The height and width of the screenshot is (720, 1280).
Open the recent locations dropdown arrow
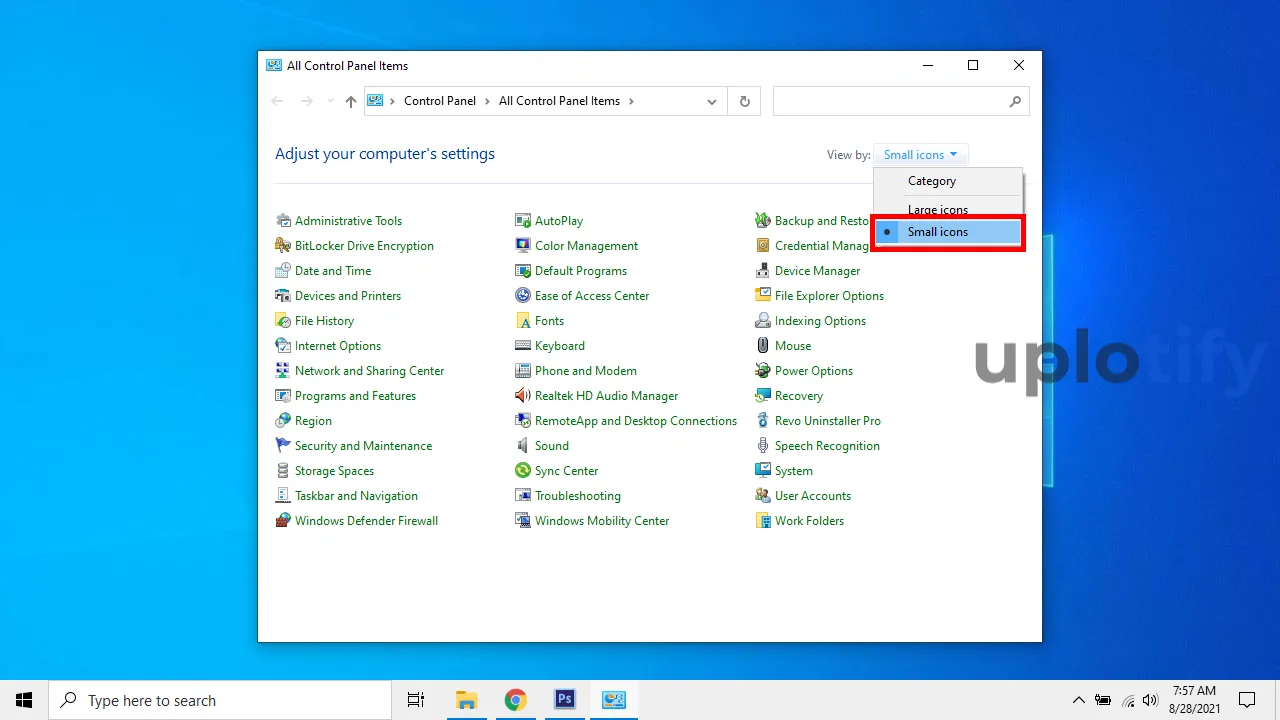(330, 101)
